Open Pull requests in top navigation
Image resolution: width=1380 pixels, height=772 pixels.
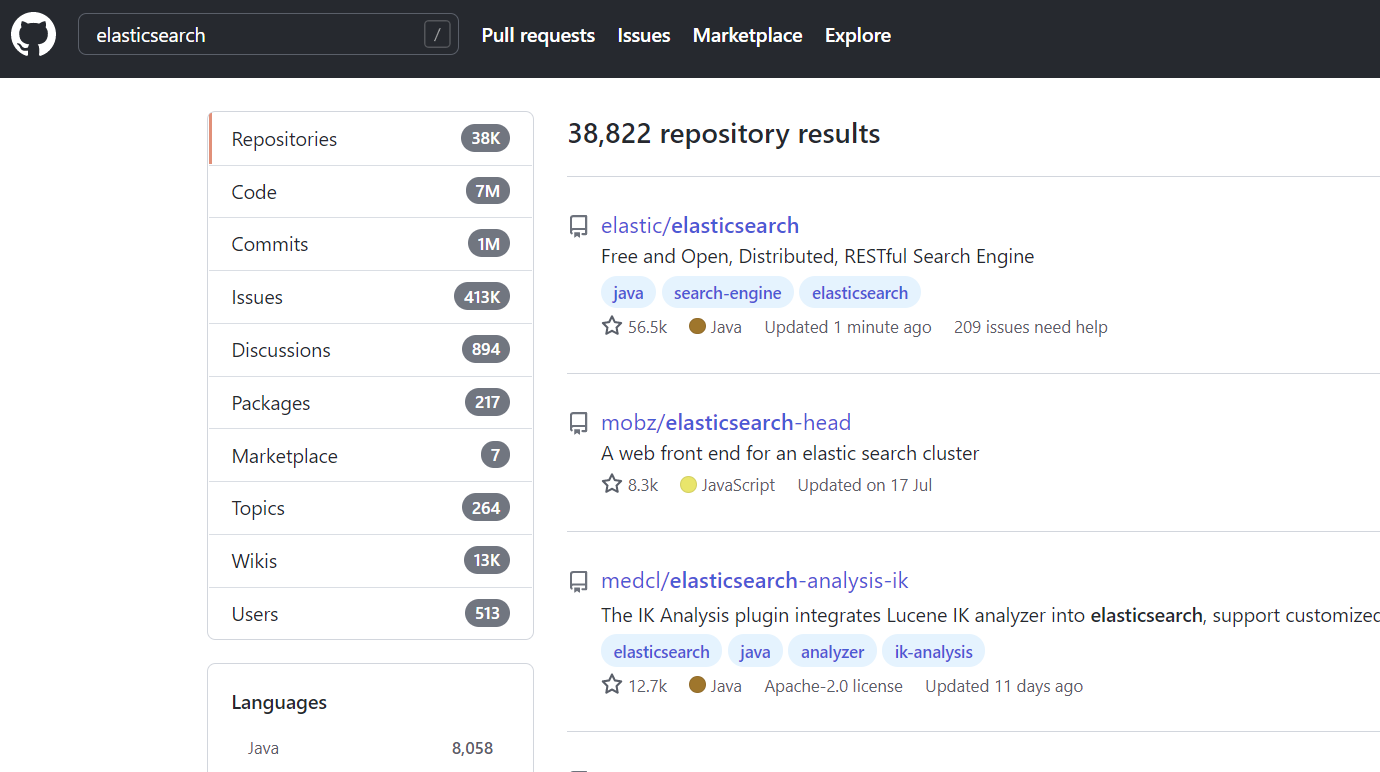538,35
